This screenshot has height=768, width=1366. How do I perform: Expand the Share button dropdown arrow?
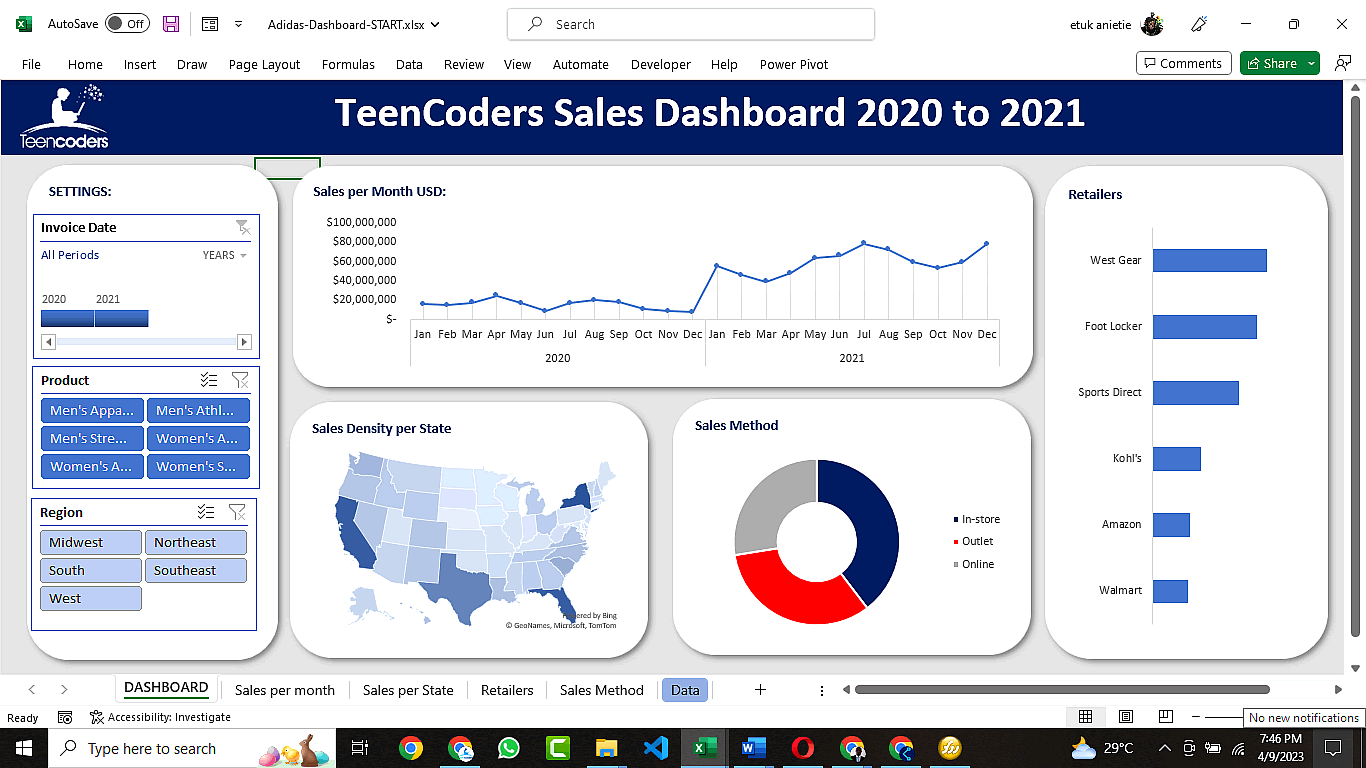pyautogui.click(x=1311, y=64)
